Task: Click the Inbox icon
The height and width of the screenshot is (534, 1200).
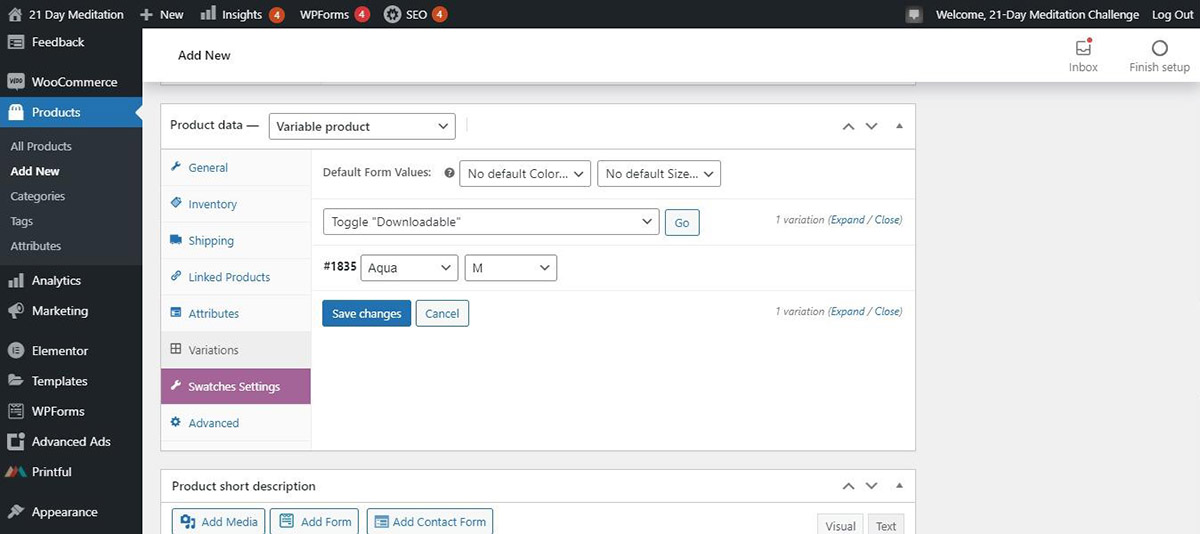Action: [x=1083, y=48]
